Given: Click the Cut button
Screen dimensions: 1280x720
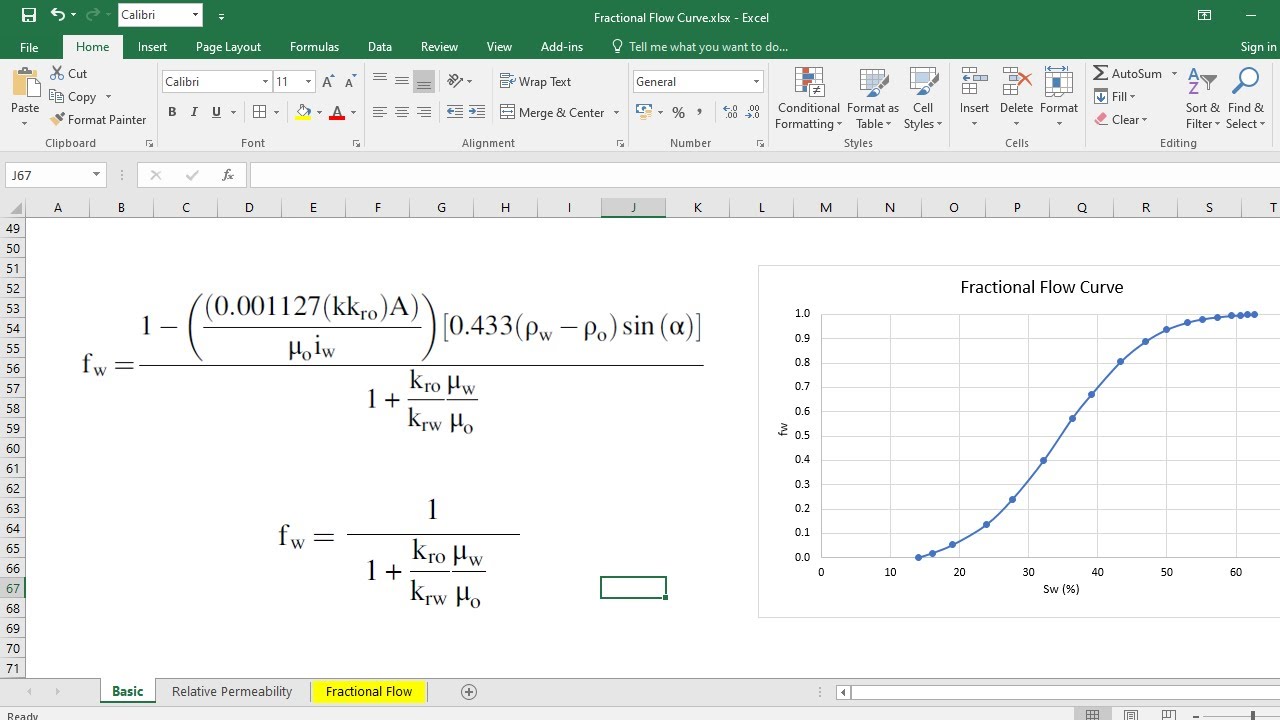Looking at the screenshot, I should [x=68, y=74].
